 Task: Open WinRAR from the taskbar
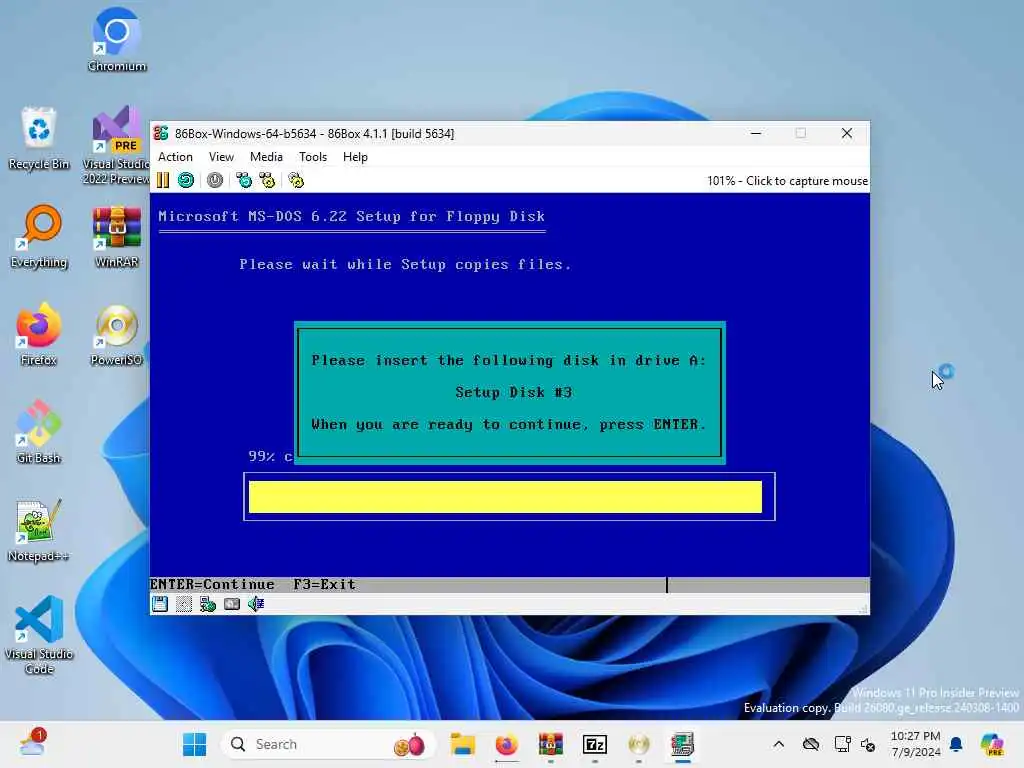pyautogui.click(x=551, y=744)
